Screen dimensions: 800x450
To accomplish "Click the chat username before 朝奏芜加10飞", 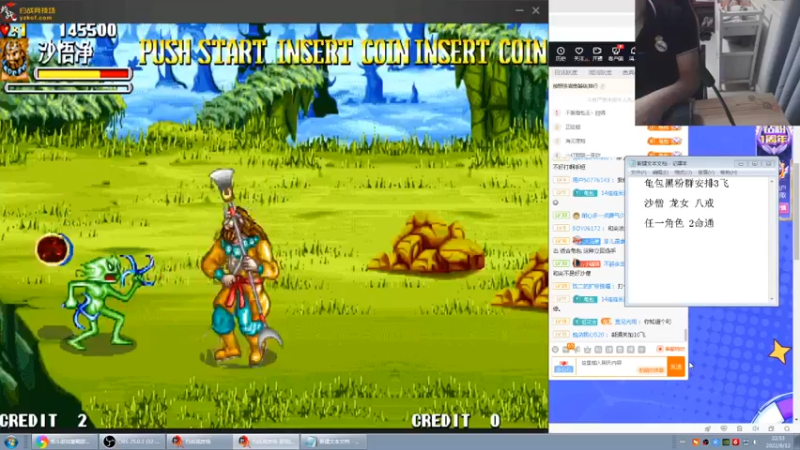I will coord(588,335).
